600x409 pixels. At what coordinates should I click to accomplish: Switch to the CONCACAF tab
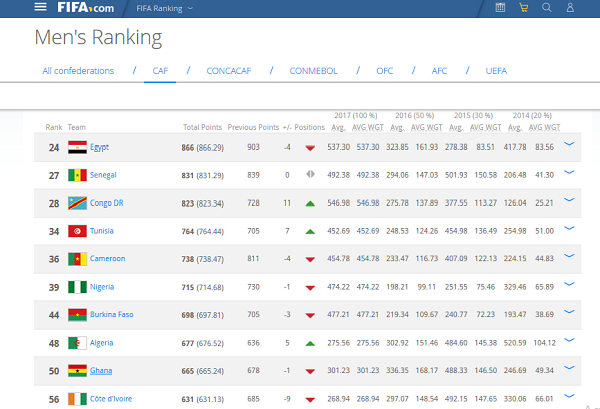(x=229, y=71)
